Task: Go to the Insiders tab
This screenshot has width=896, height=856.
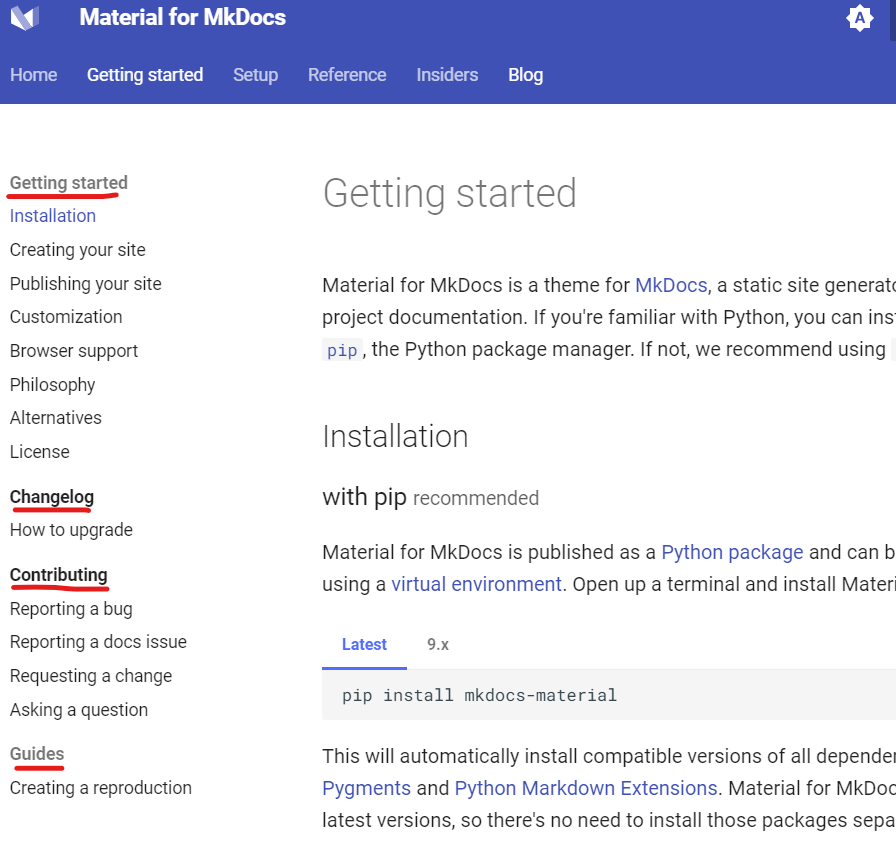Action: (447, 75)
